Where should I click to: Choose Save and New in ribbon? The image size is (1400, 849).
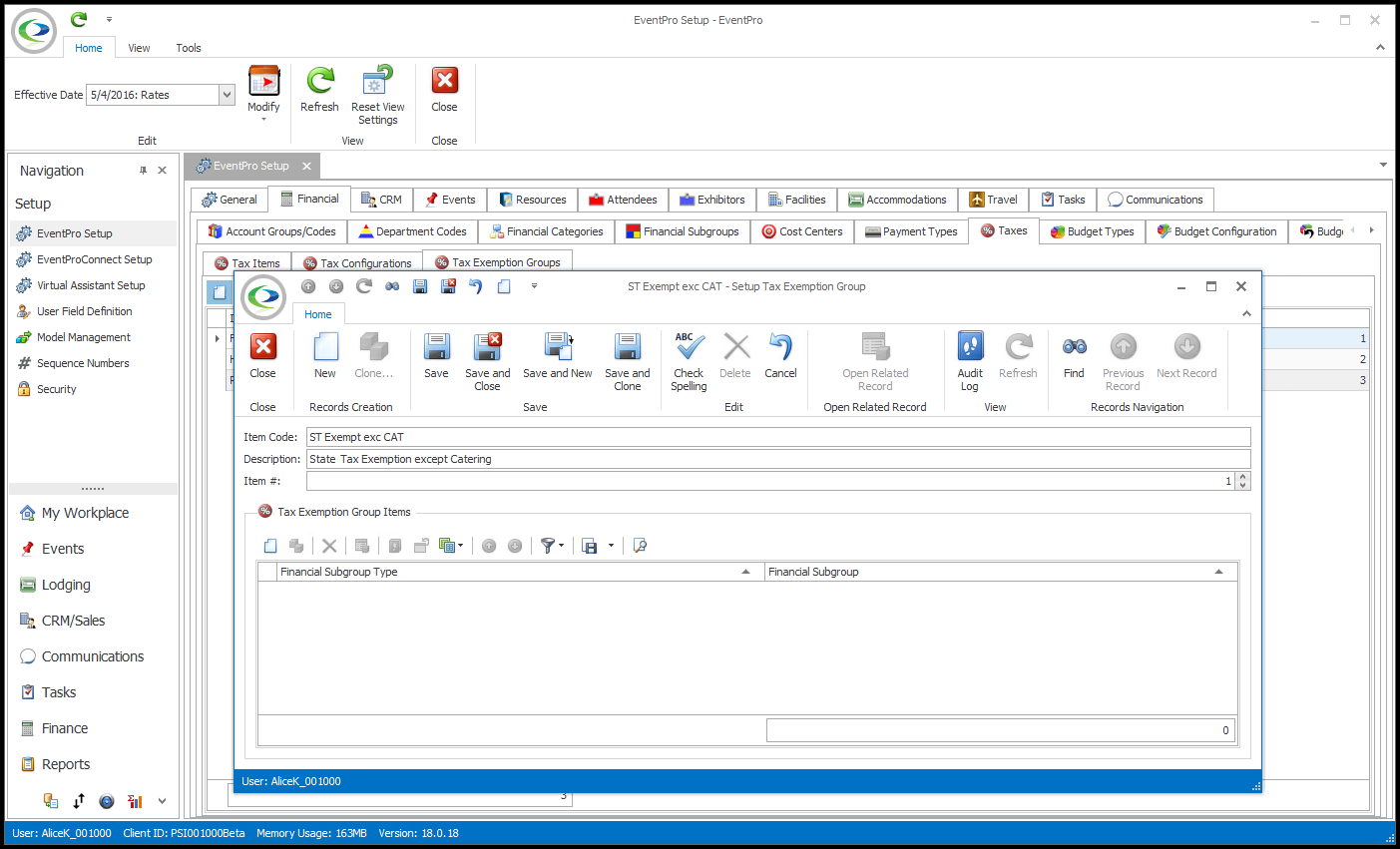pos(558,356)
